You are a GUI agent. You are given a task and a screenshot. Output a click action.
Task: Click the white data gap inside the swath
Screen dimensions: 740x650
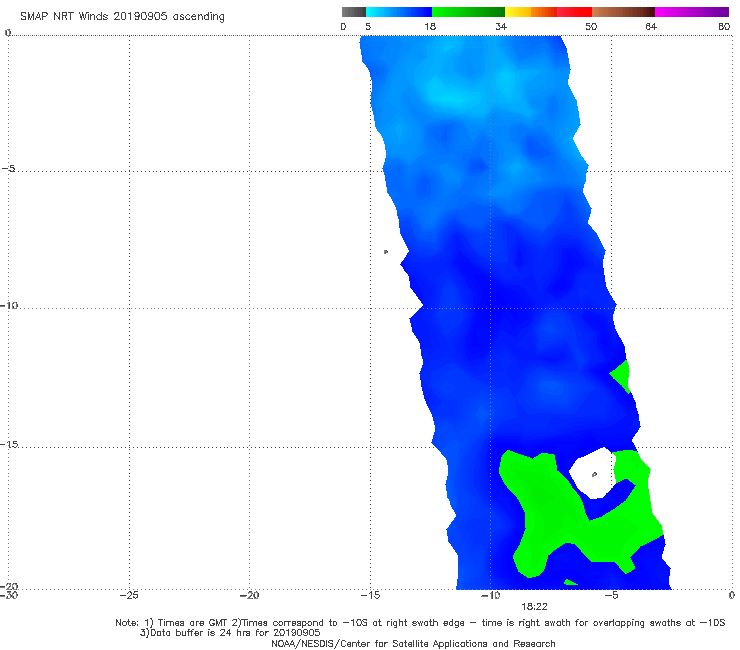pyautogui.click(x=593, y=473)
